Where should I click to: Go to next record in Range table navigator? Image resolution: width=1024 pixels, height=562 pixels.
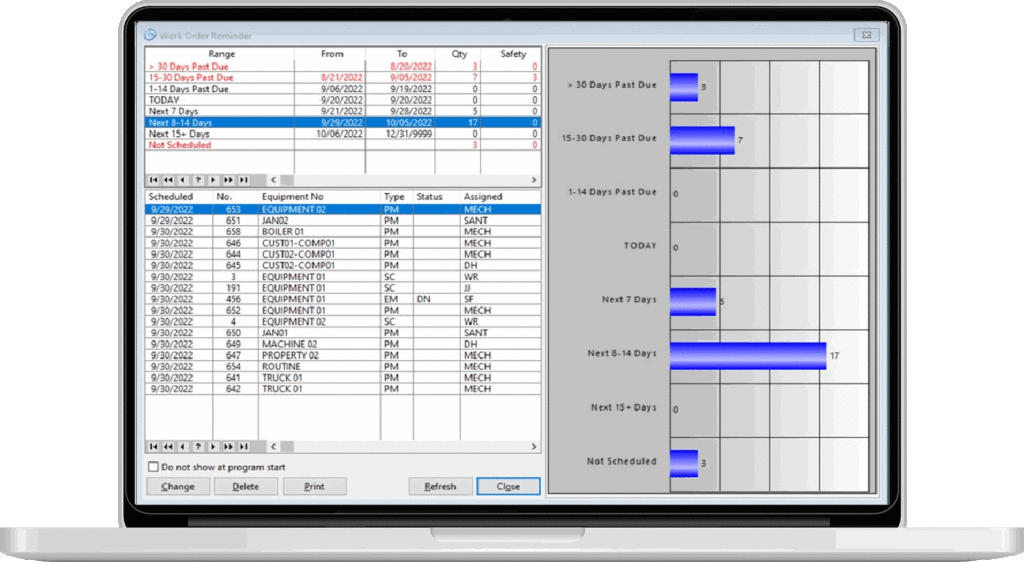click(214, 180)
